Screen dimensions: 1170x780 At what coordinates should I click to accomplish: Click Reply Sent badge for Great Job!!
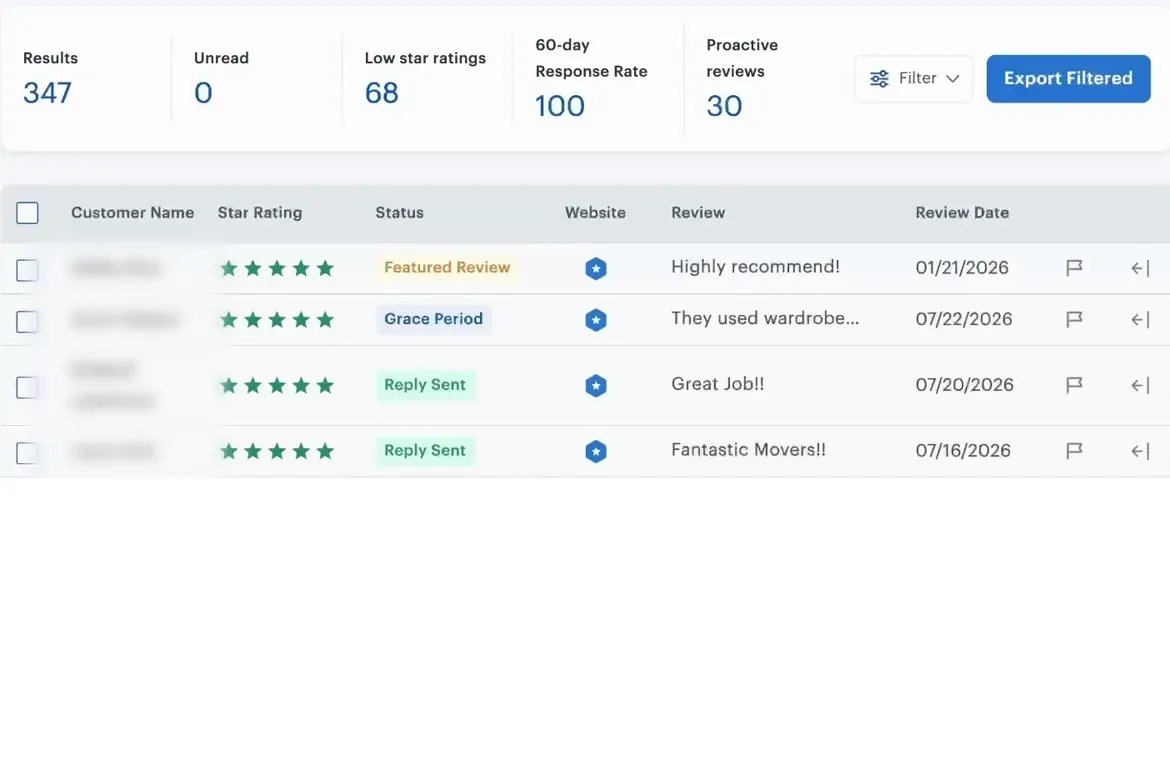click(x=425, y=384)
